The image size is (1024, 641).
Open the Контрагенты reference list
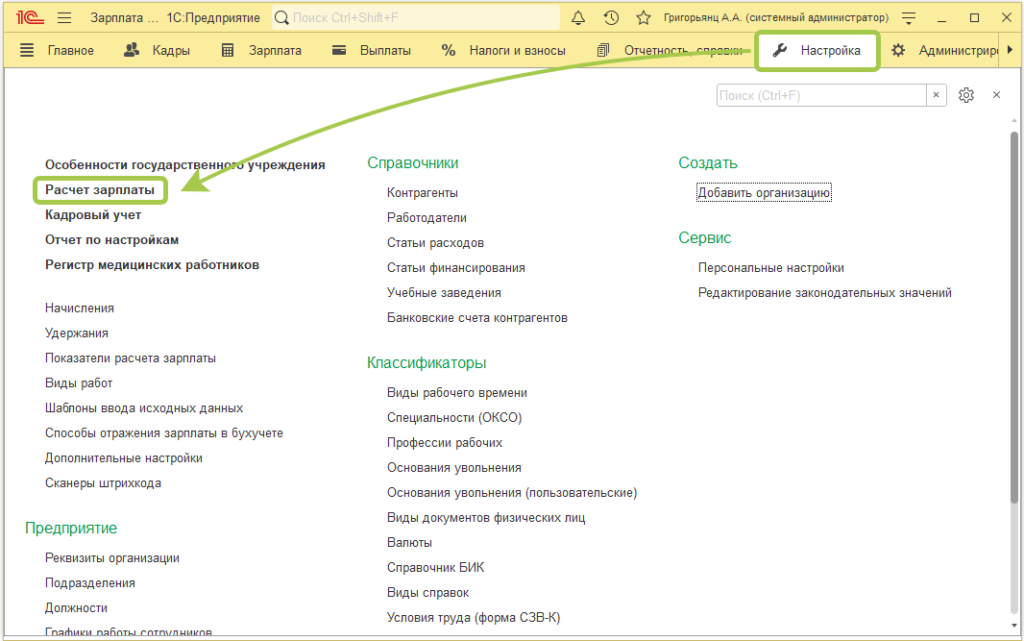coord(422,193)
